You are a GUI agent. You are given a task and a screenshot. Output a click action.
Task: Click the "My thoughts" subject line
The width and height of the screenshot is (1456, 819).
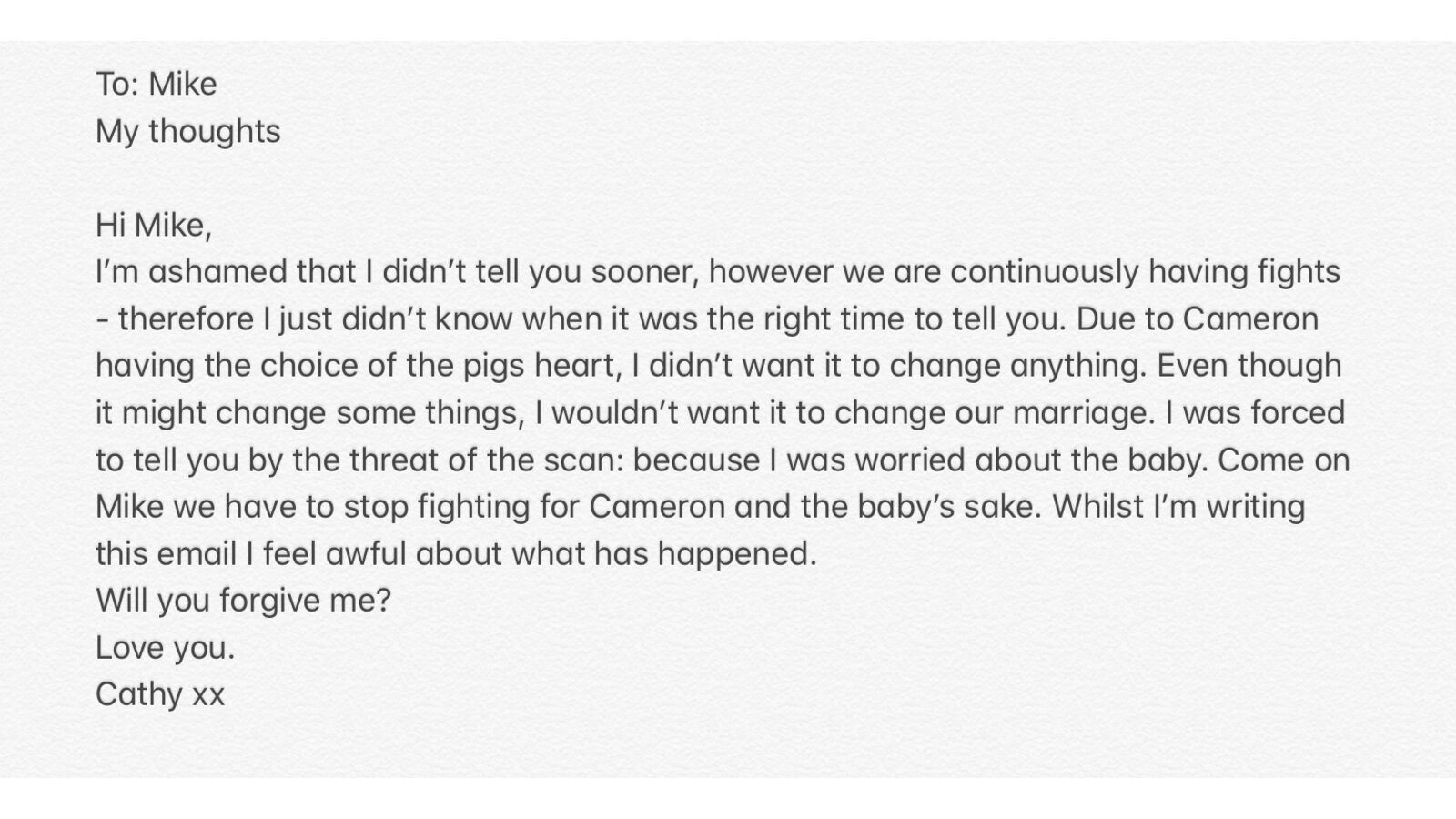point(187,132)
